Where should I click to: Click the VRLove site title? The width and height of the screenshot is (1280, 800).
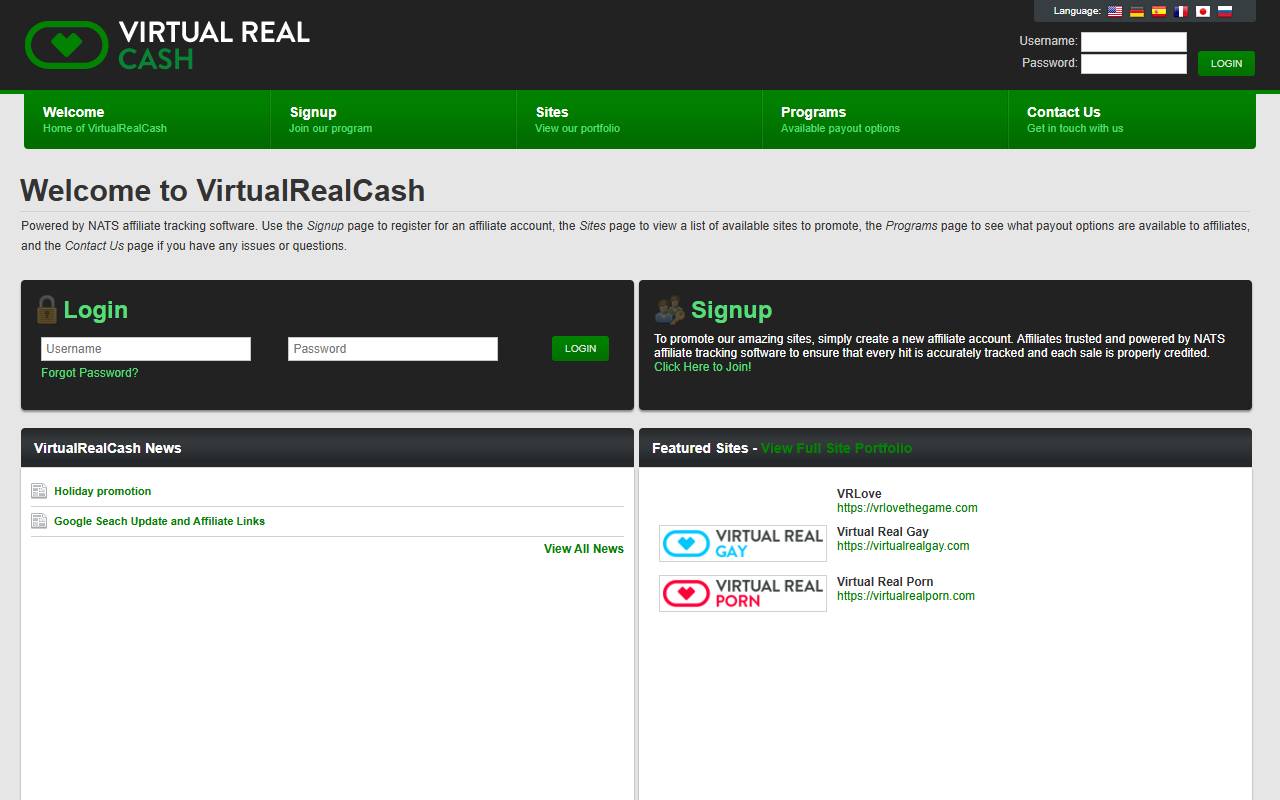tap(859, 494)
